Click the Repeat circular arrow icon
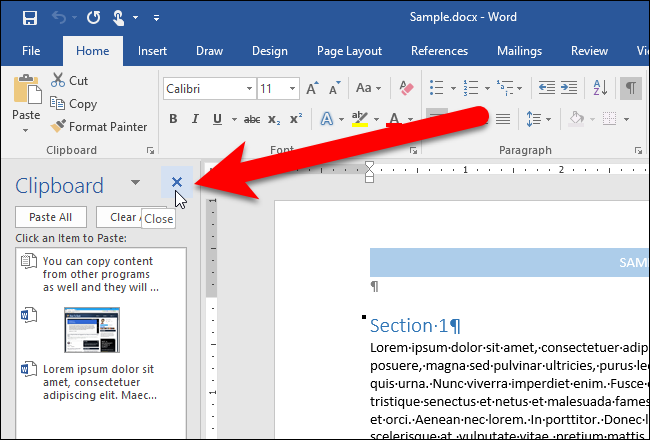 click(93, 18)
